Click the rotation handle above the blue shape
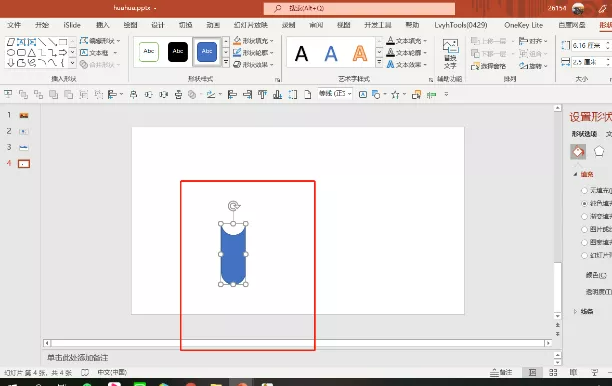This screenshot has height=386, width=612. click(233, 206)
